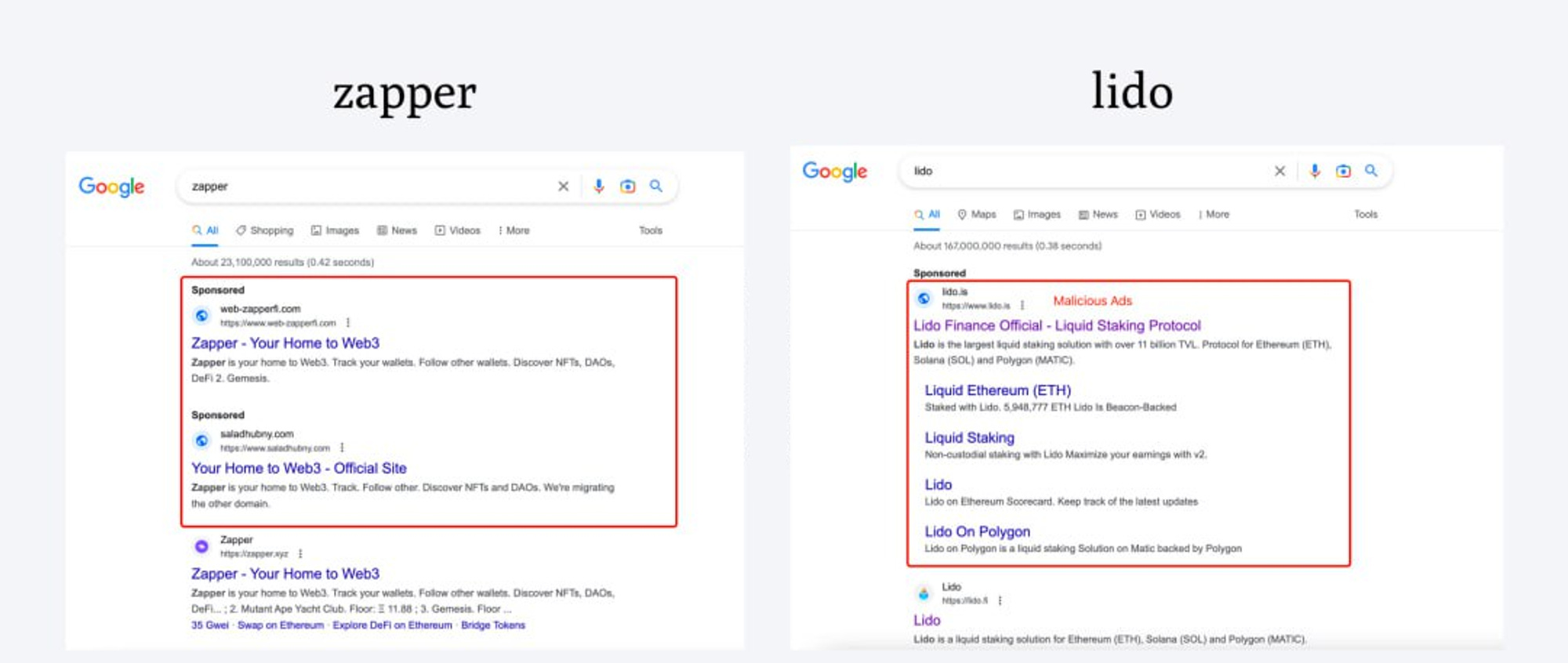This screenshot has width=1568, height=663.
Task: Open the Images tab in lido results
Action: click(1037, 214)
